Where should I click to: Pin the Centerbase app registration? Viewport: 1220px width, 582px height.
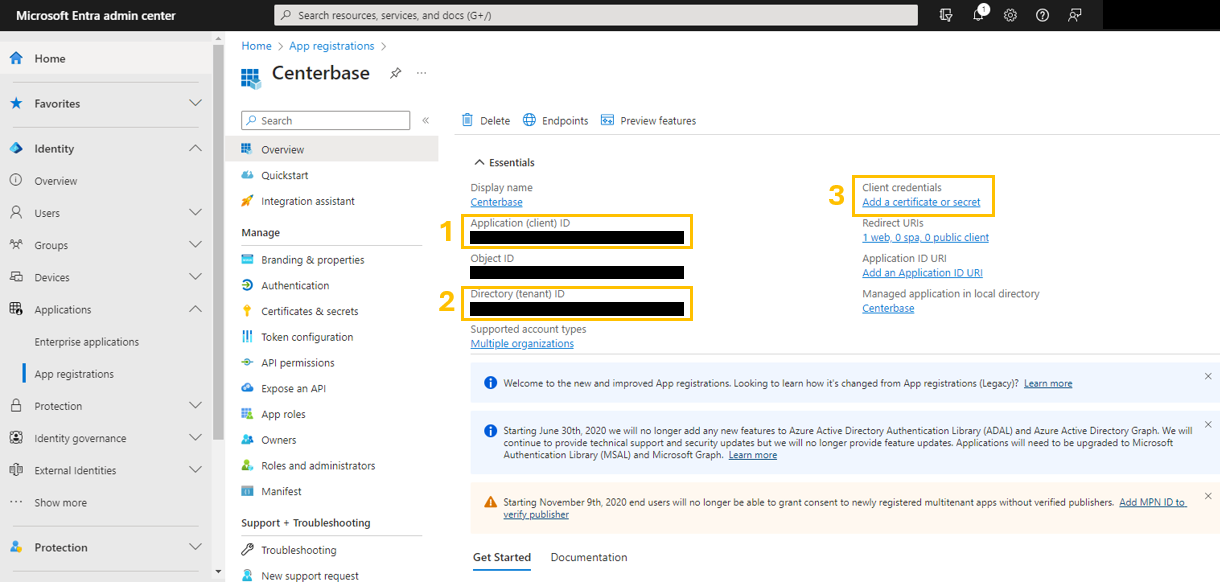[x=395, y=73]
